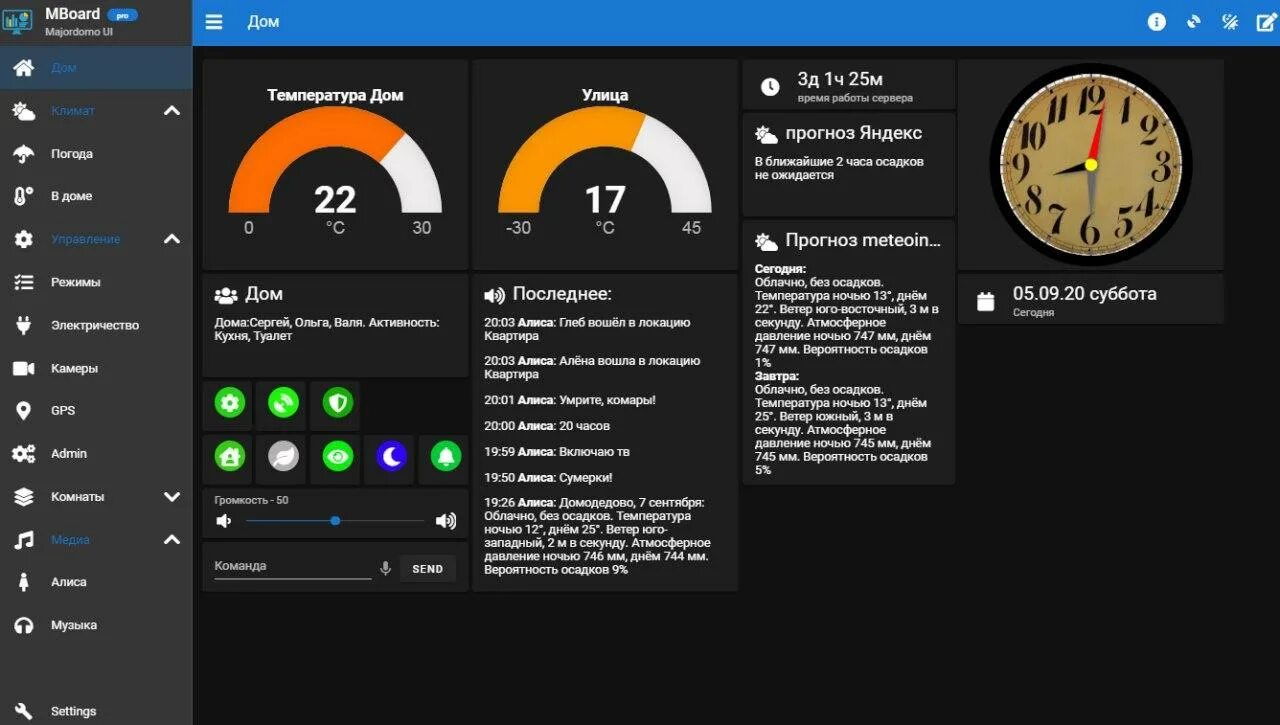
Task: Click the 'Алёна вошла в локацию' entry
Action: click(592, 367)
